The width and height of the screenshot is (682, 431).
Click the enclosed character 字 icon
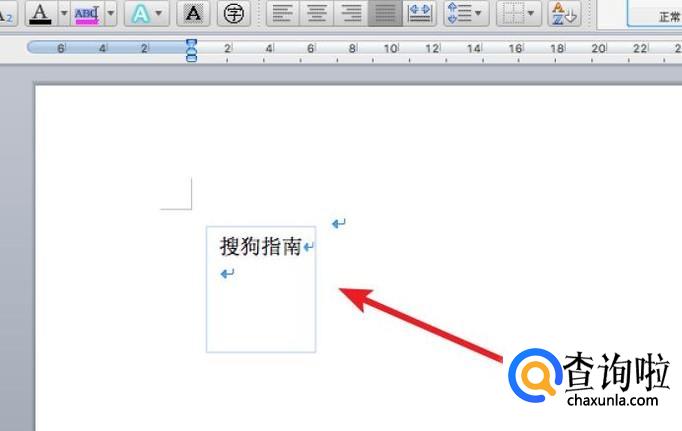(234, 13)
